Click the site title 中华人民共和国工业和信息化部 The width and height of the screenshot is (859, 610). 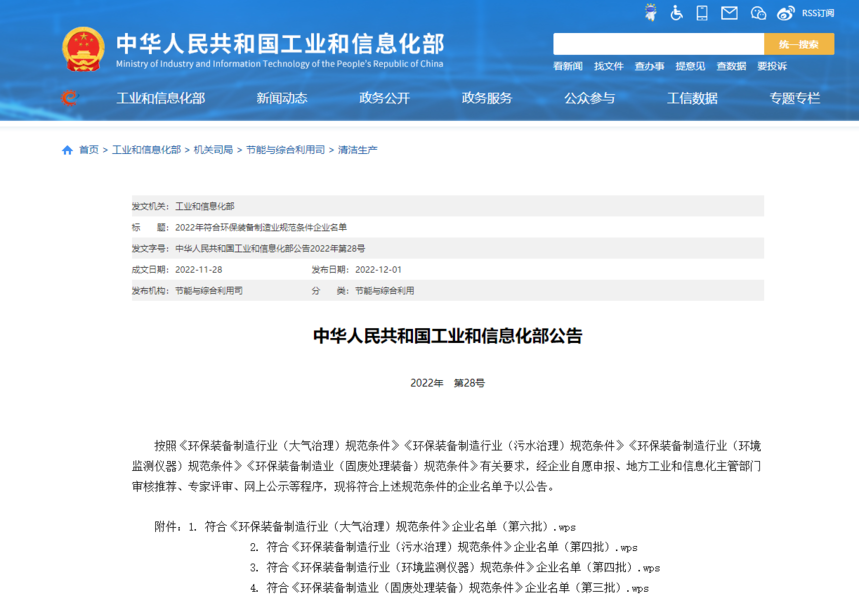tap(280, 43)
